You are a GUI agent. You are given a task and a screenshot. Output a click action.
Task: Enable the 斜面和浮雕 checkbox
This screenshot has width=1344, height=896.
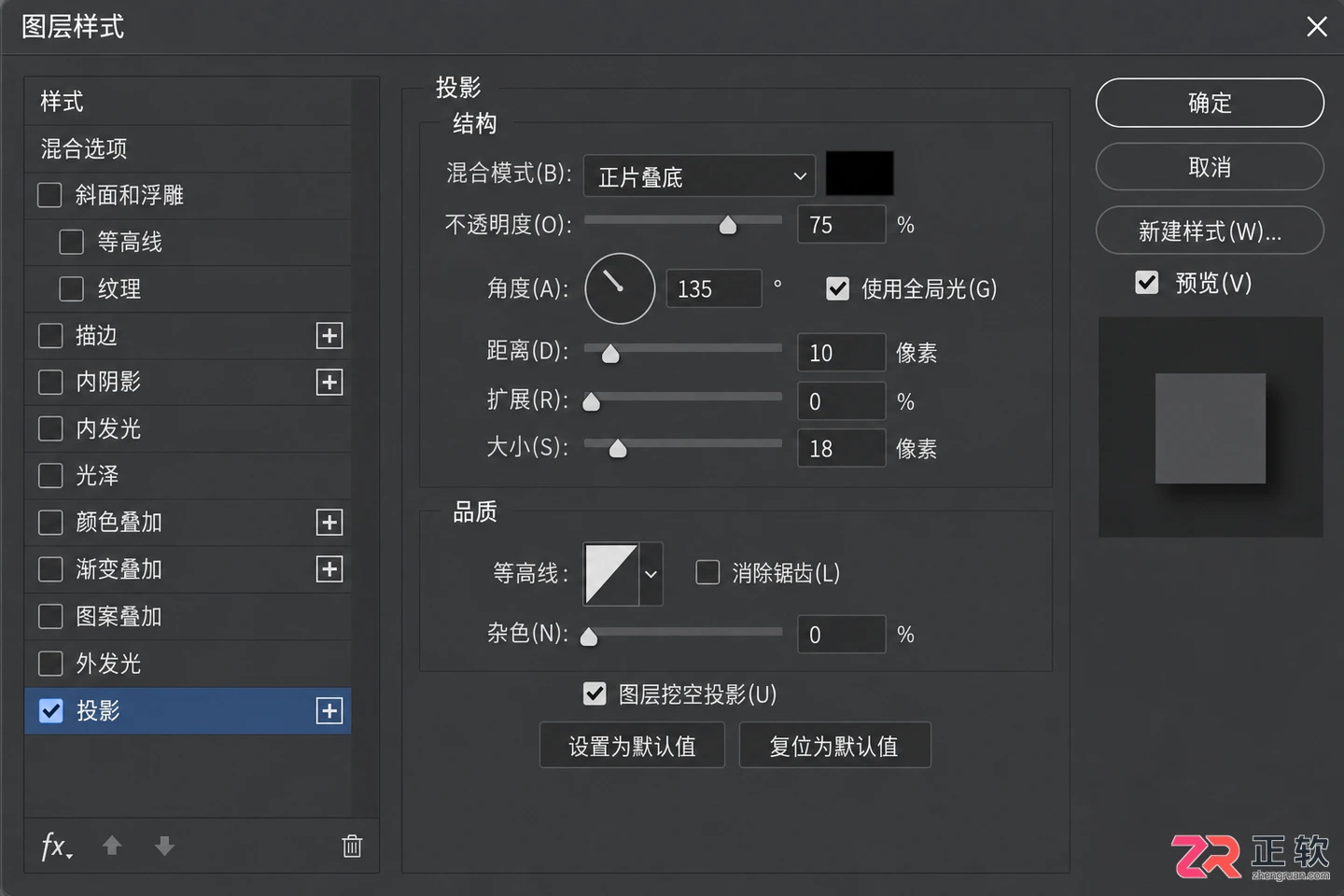(49, 195)
